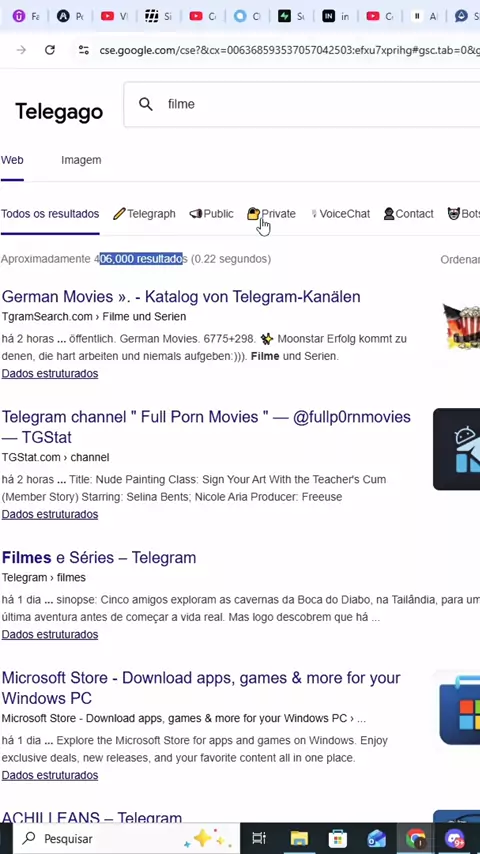This screenshot has height=854, width=480.
Task: Click Windows taskbar search box "Pesquisar"
Action: [125, 839]
